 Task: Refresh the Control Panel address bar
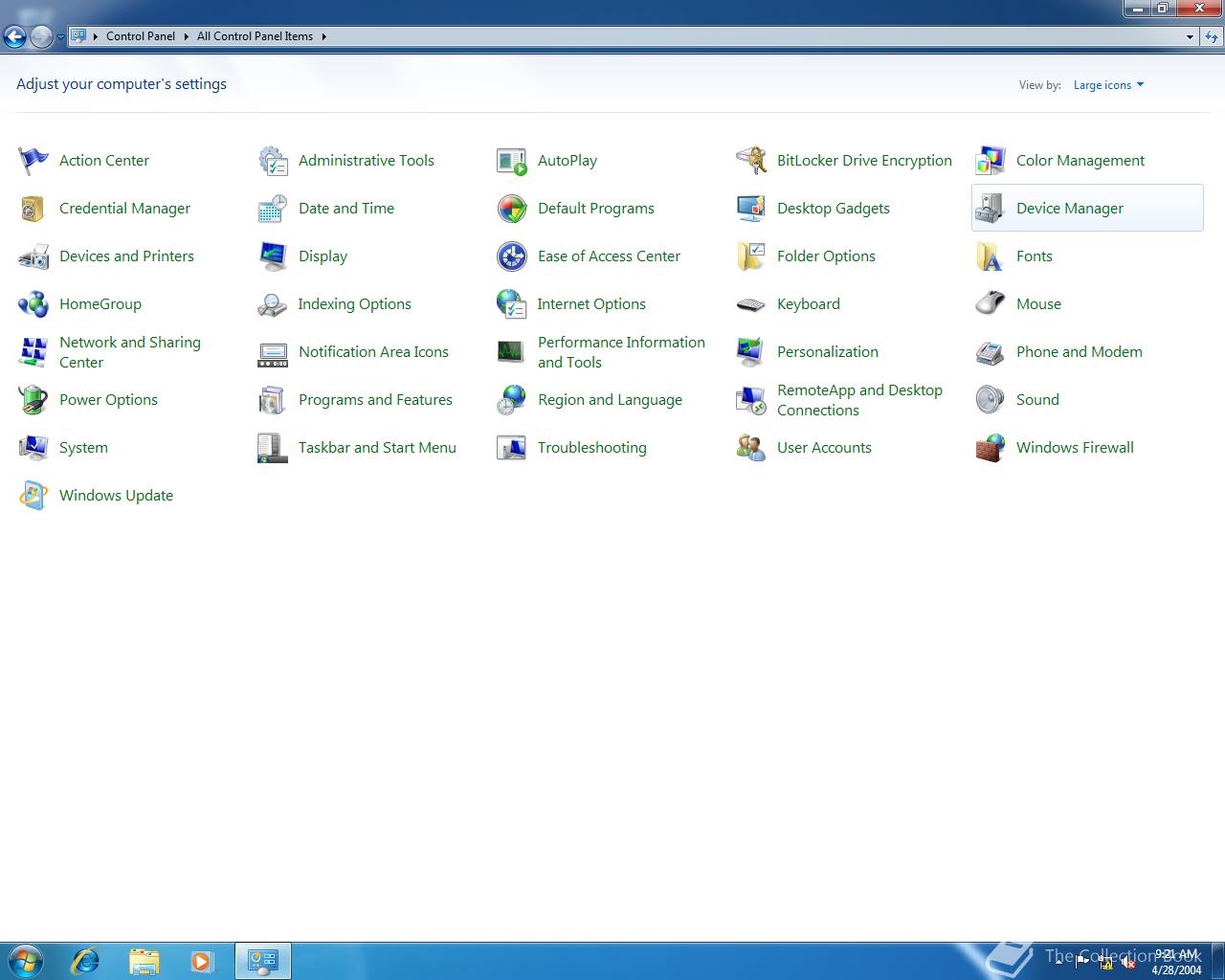pos(1212,36)
